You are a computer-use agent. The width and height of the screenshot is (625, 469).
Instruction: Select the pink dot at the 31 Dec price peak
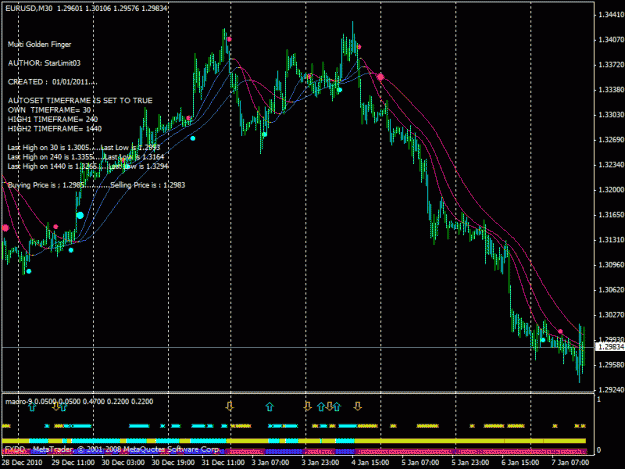pyautogui.click(x=229, y=39)
